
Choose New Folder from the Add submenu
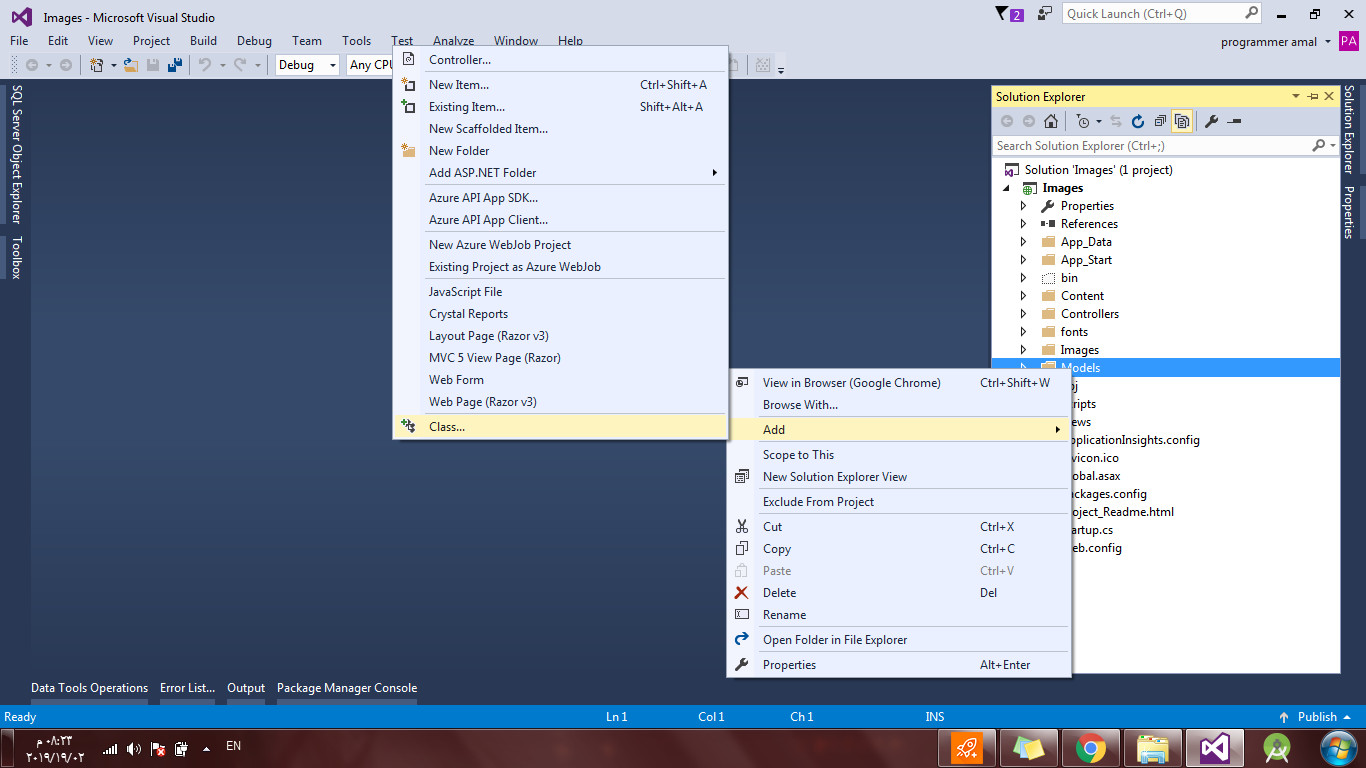pos(560,151)
